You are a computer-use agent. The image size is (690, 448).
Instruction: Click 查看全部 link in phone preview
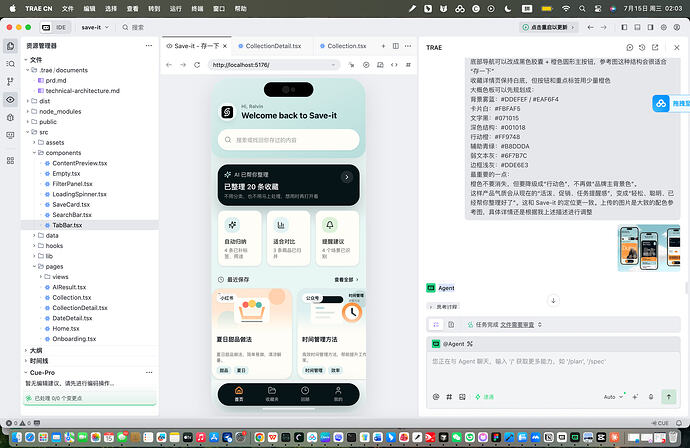(346, 279)
